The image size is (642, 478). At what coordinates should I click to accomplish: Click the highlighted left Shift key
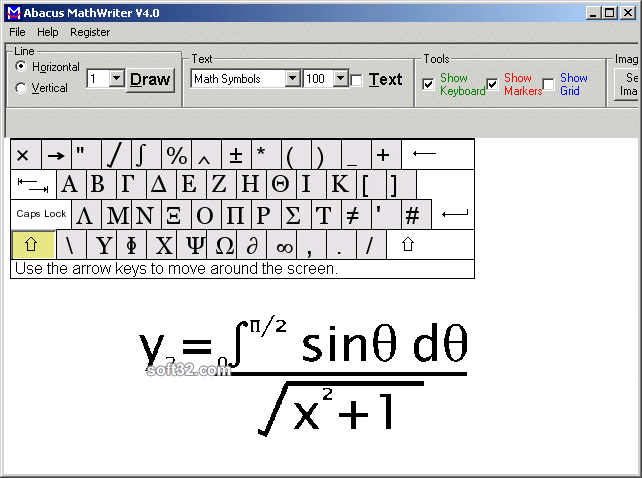(x=33, y=245)
